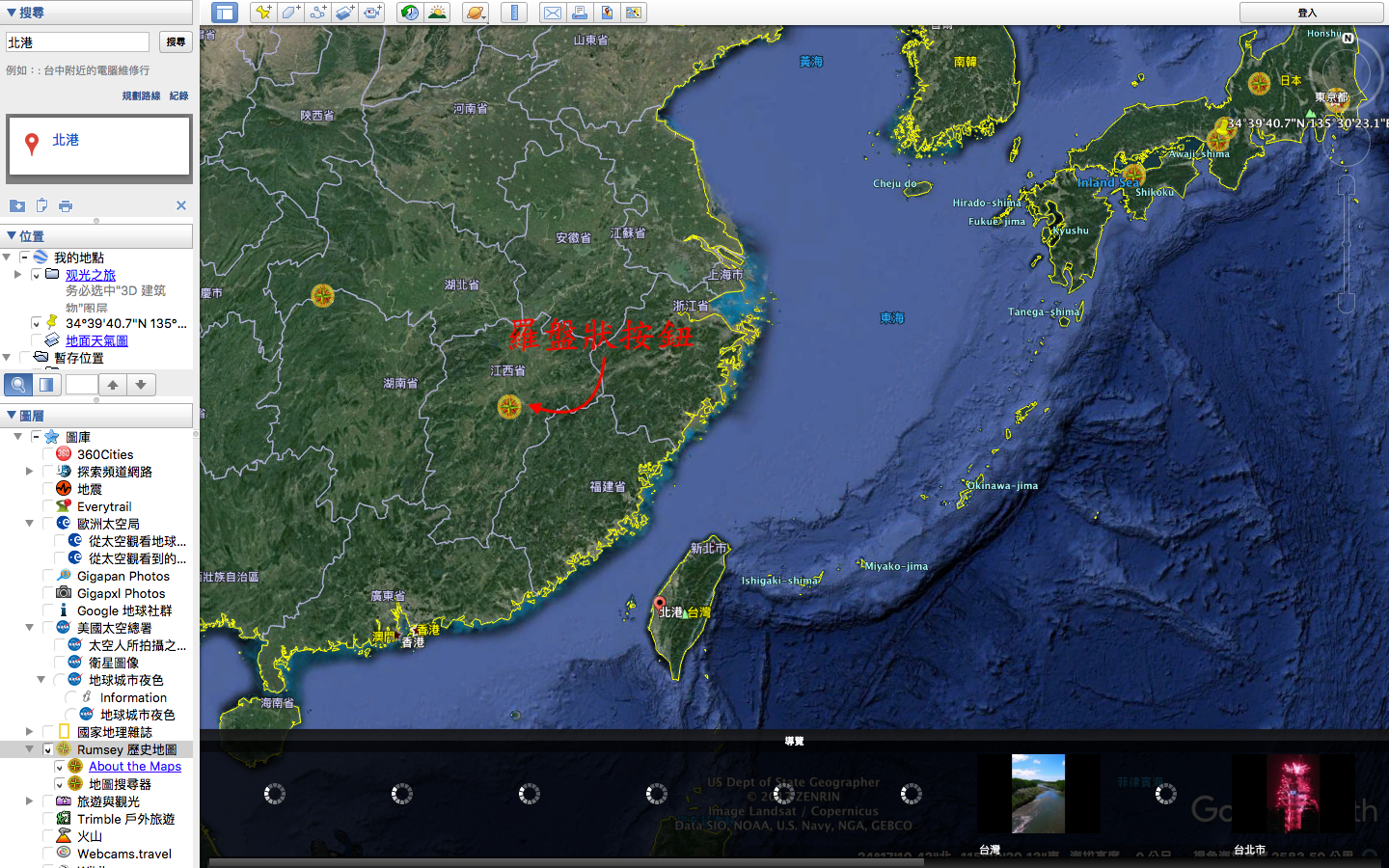Click the search input field with 北港

pos(78,42)
